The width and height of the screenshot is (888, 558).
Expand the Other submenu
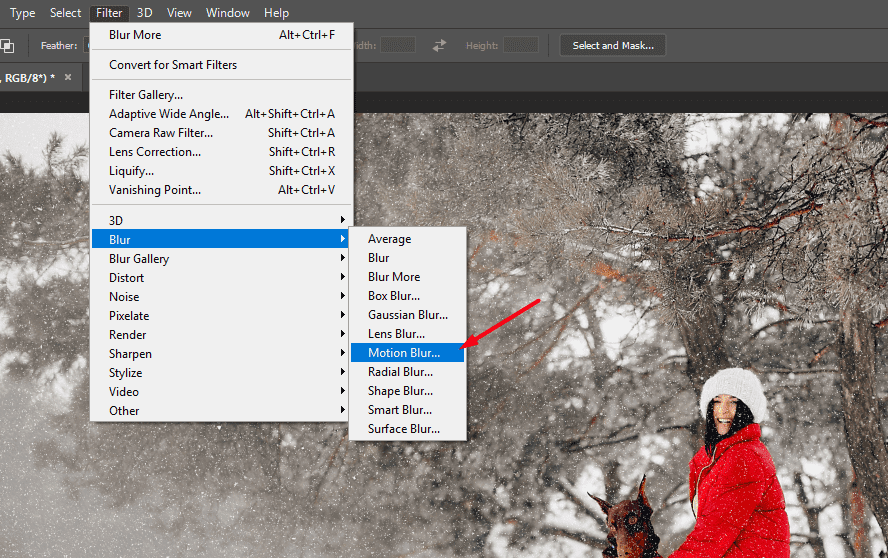[221, 410]
